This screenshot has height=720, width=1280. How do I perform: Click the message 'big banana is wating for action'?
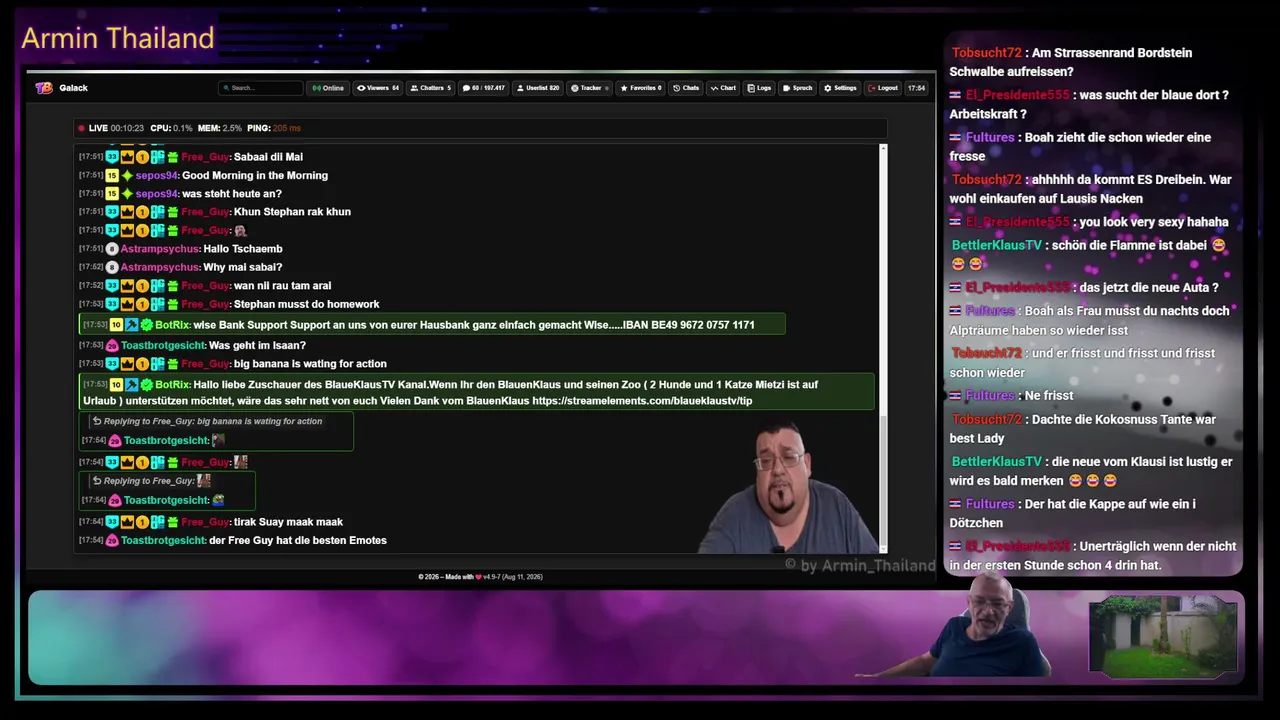click(x=310, y=364)
